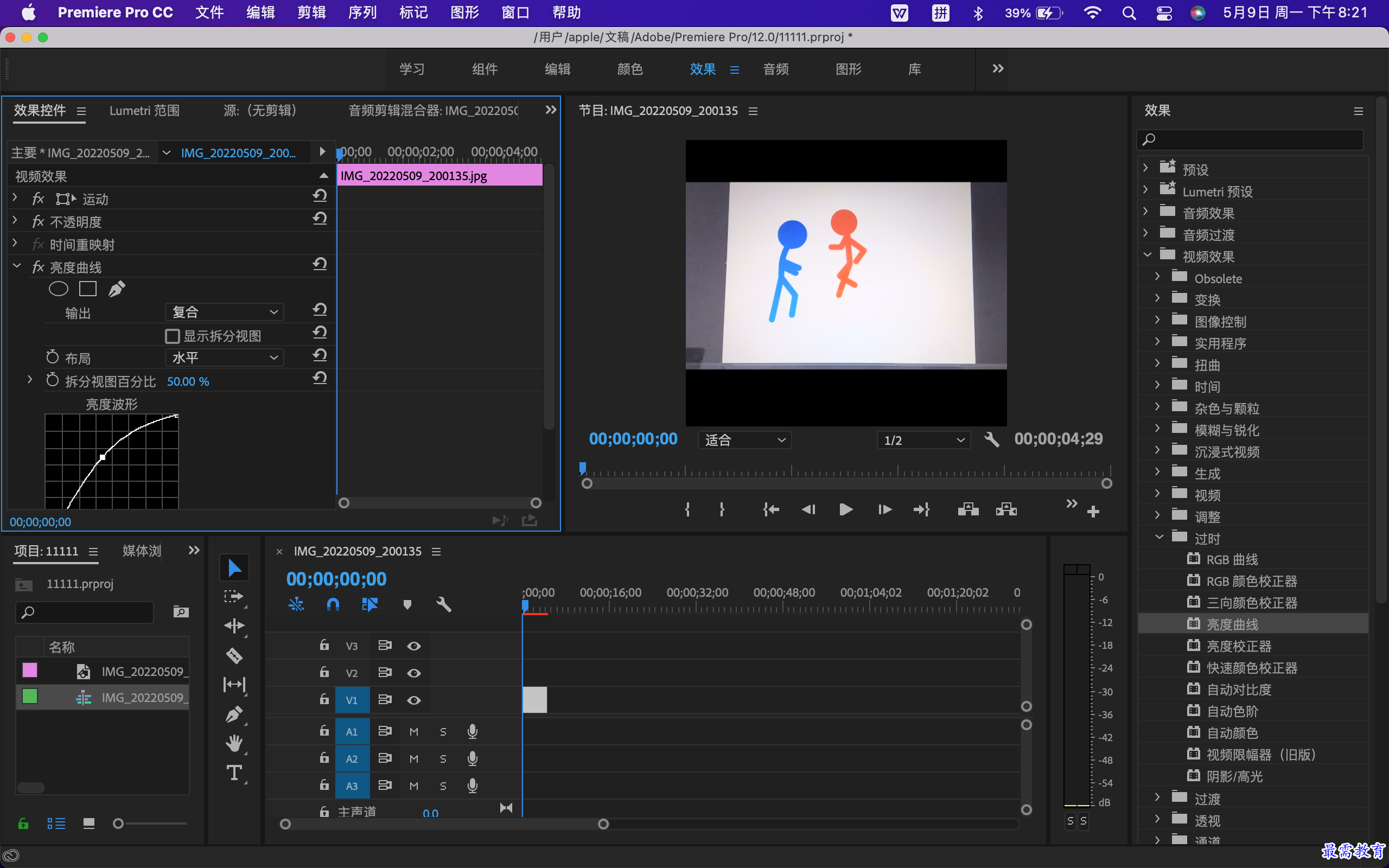Click the effects search field
The image size is (1389, 868).
point(1250,139)
